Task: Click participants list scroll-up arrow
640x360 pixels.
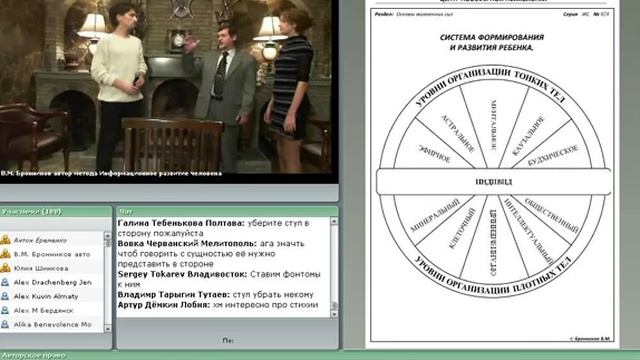Action: (x=108, y=236)
